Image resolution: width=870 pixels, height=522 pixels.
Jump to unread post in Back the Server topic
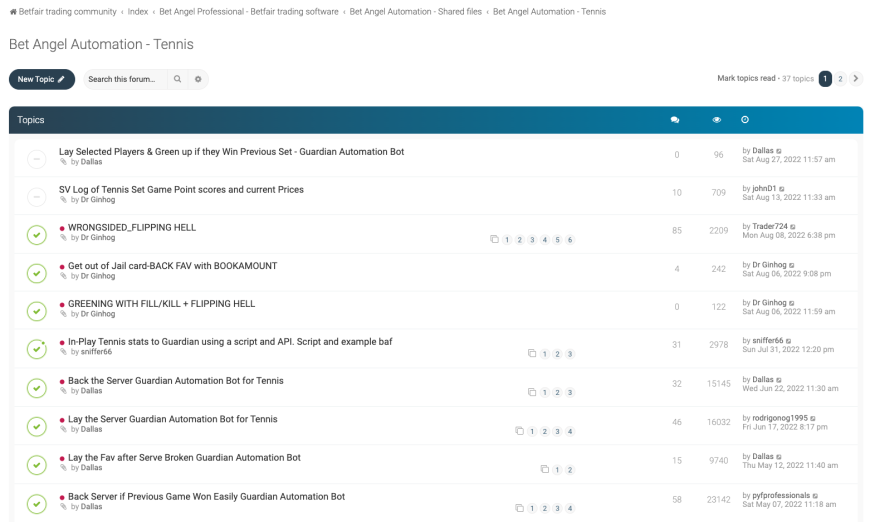click(62, 382)
